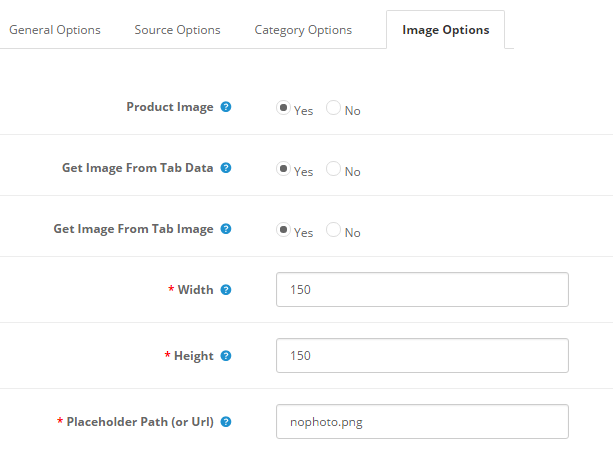
Task: Click help icon next to Get Image From Tab Image
Action: click(226, 229)
